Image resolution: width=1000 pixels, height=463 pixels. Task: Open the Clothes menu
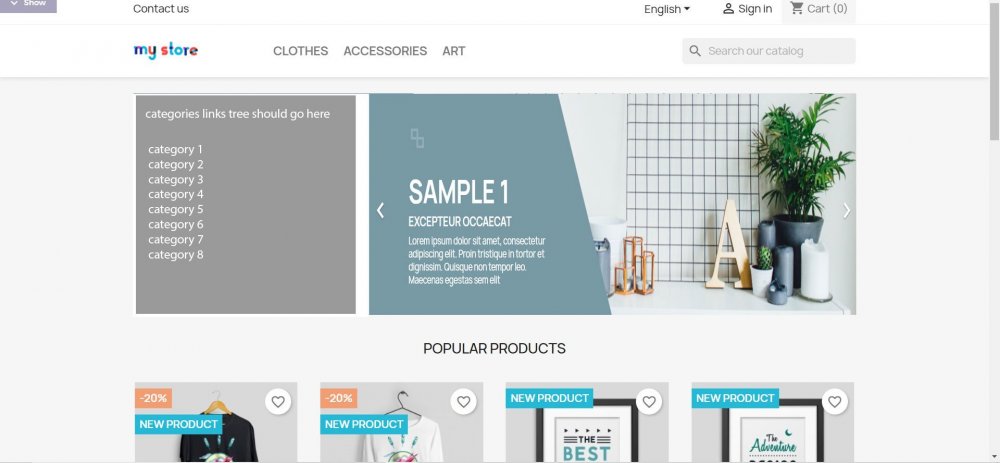click(x=300, y=51)
